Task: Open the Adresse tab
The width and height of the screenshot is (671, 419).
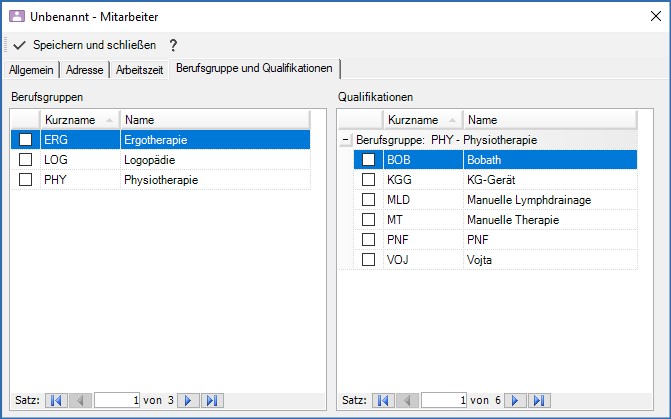Action: [x=84, y=70]
